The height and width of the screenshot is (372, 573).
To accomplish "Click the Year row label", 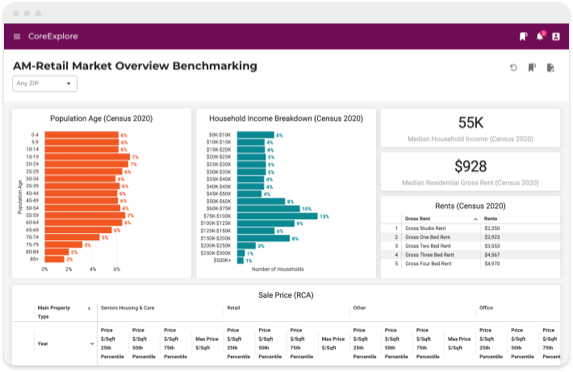I will coord(43,344).
